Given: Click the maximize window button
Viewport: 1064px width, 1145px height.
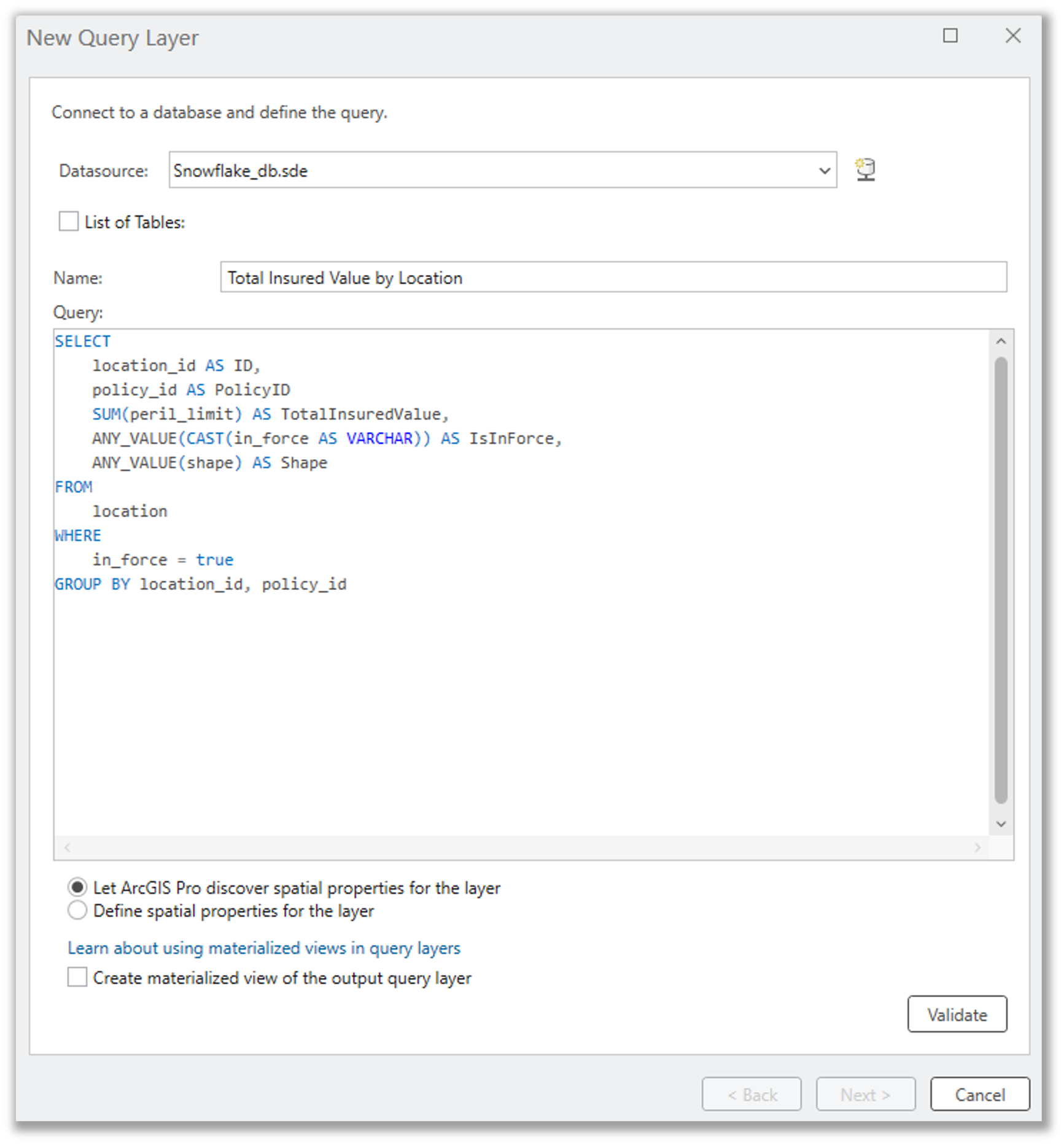Looking at the screenshot, I should pos(951,36).
